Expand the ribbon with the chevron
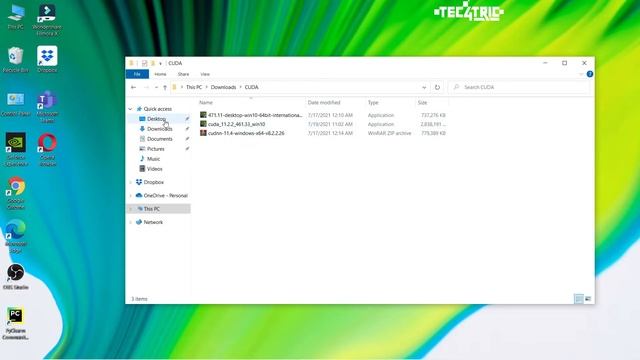 point(581,74)
